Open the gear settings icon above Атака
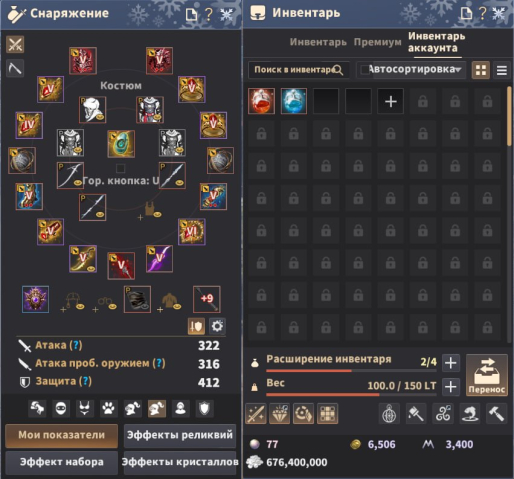The width and height of the screenshot is (514, 479). coord(217,326)
